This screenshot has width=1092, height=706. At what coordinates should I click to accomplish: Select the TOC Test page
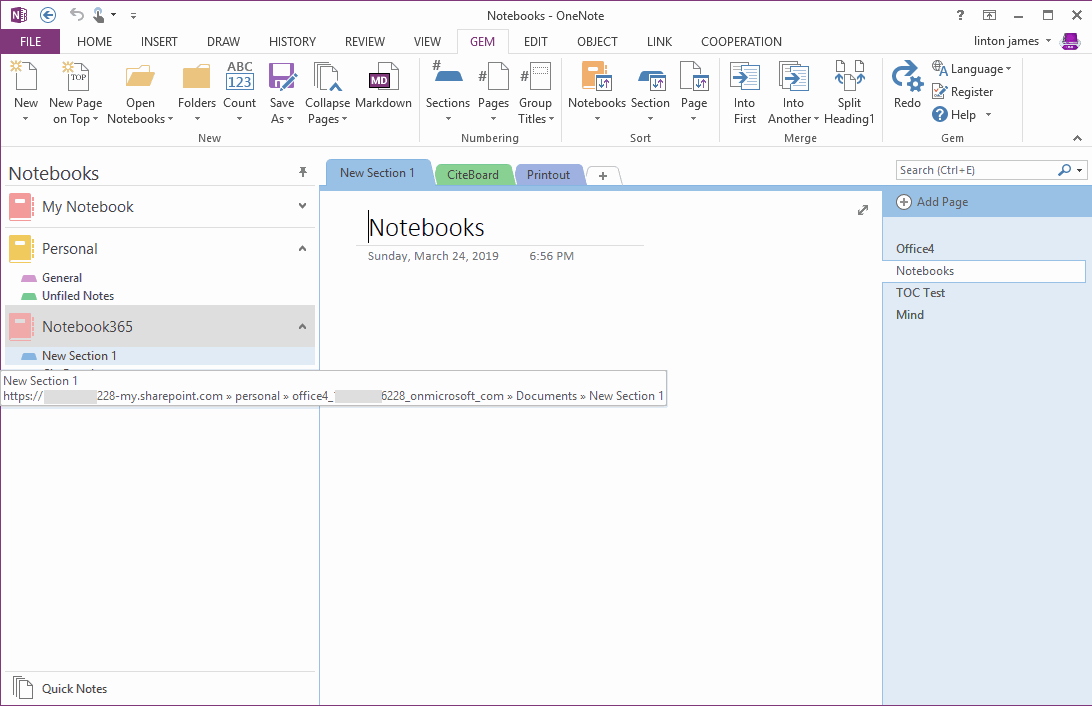pyautogui.click(x=920, y=293)
